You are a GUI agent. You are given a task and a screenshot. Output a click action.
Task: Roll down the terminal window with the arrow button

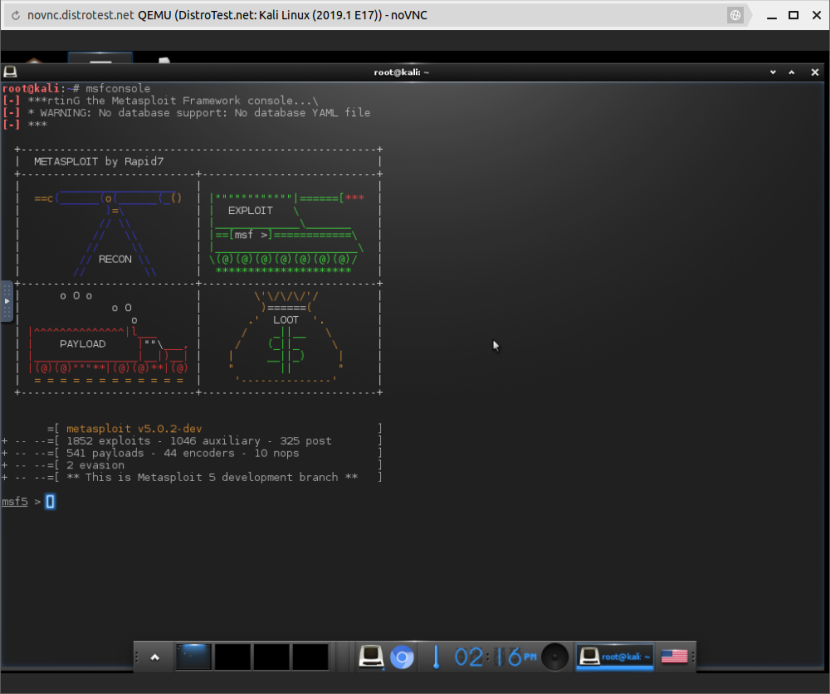point(773,72)
